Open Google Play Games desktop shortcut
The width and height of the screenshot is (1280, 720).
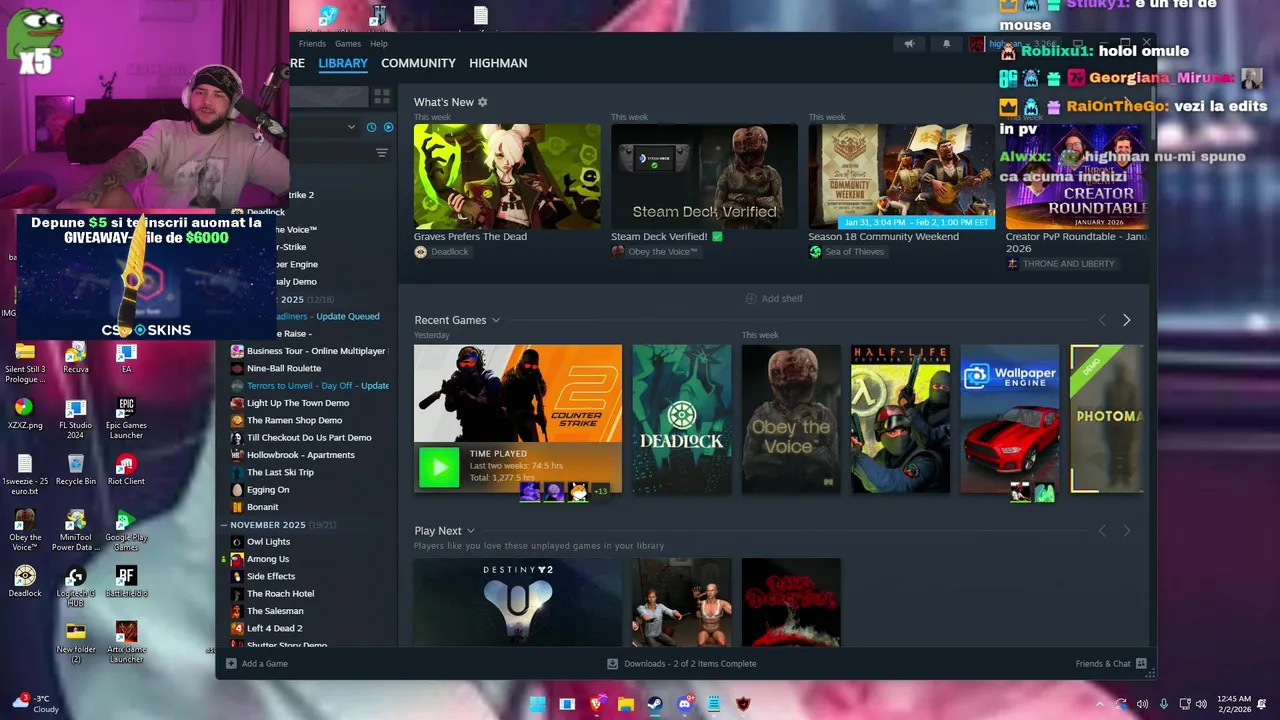pos(126,530)
